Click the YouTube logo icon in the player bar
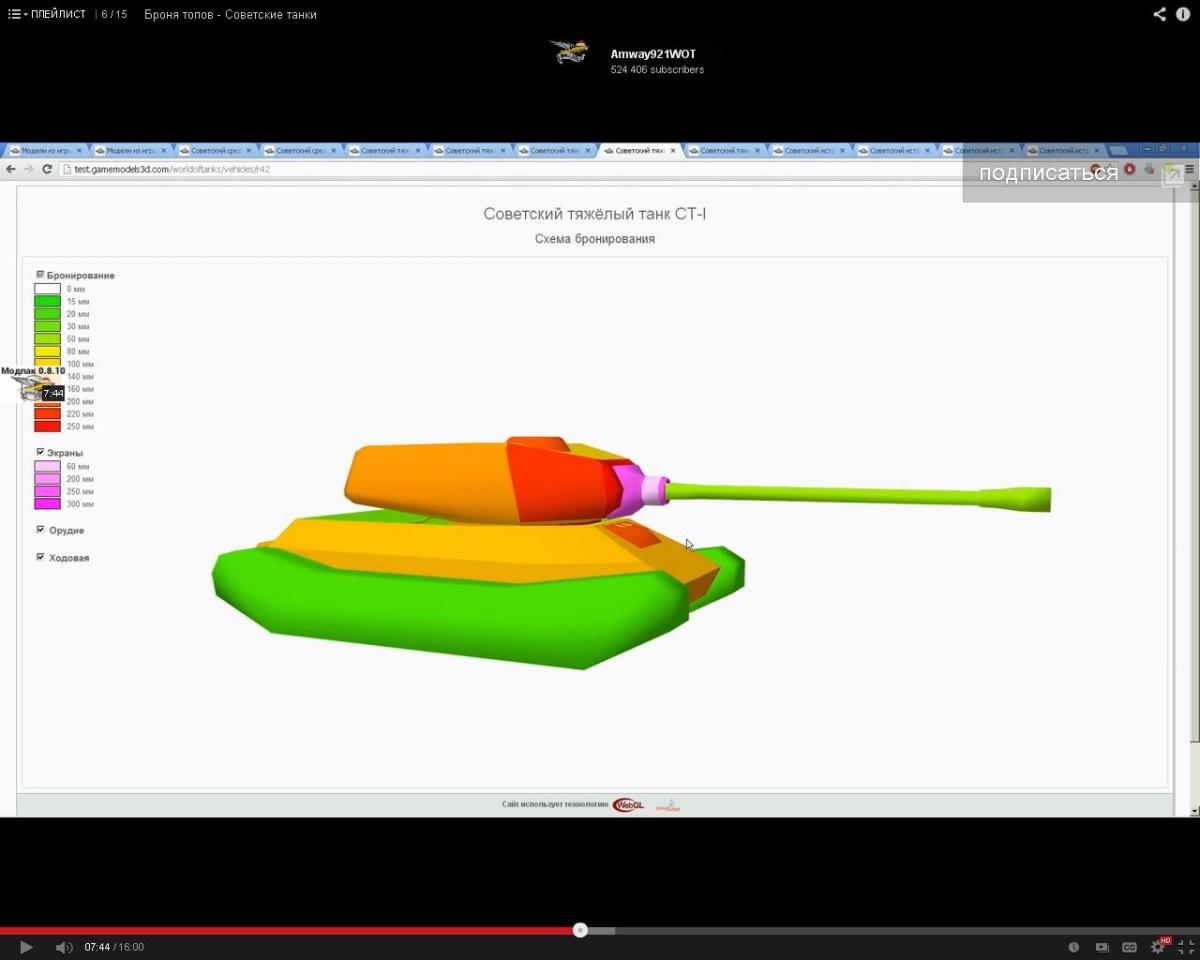1200x960 pixels. tap(1102, 947)
